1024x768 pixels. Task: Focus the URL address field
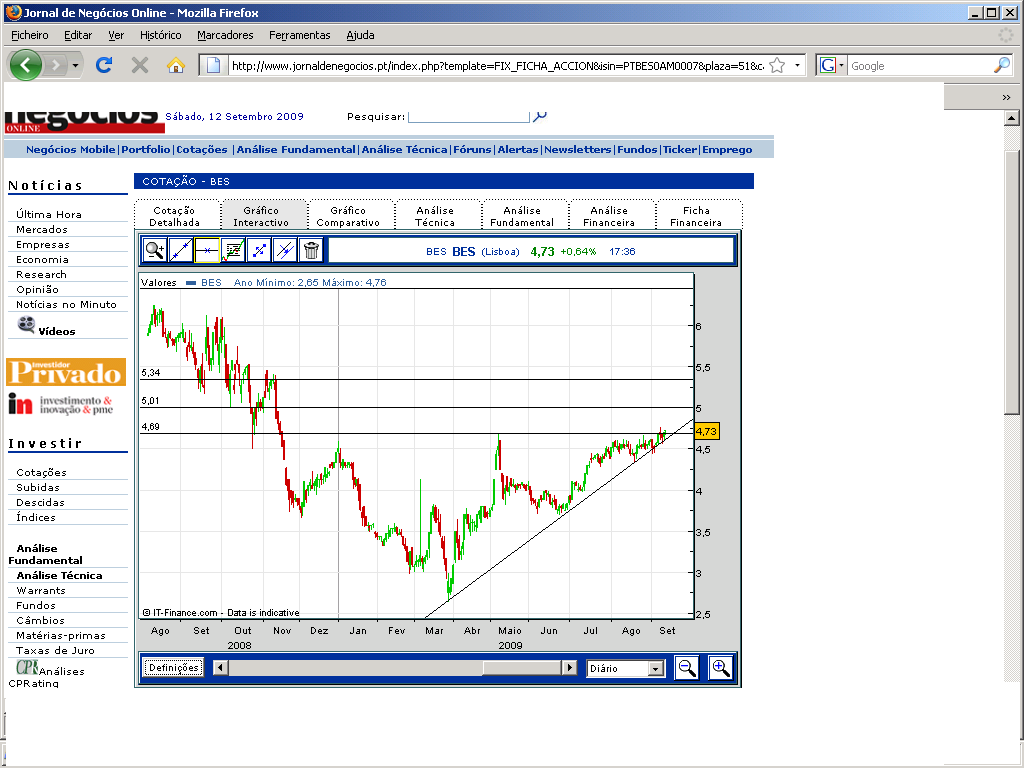tap(497, 65)
